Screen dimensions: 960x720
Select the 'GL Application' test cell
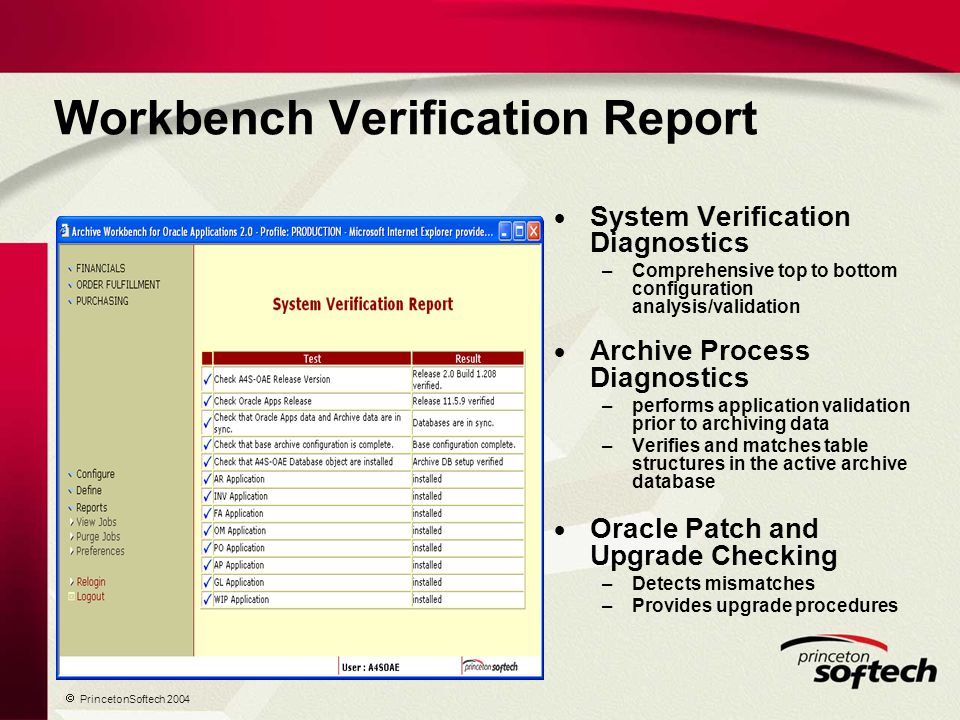point(312,582)
